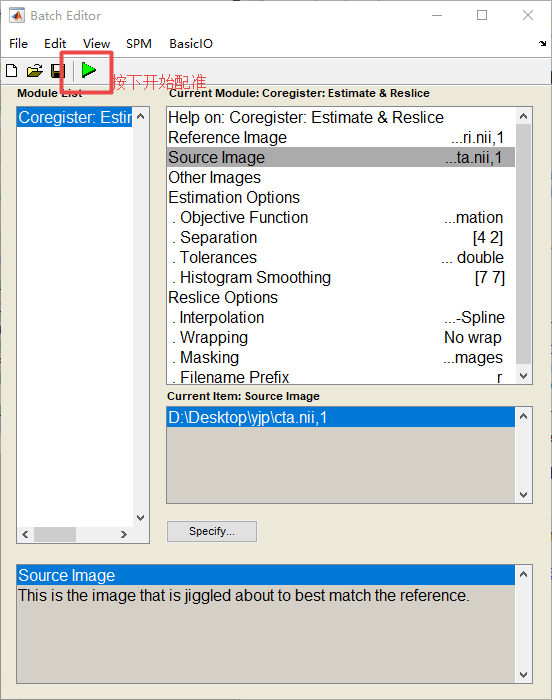Click the right arrow of Module List horizontal scrollbar
Viewport: 552px width, 700px height.
pyautogui.click(x=124, y=534)
